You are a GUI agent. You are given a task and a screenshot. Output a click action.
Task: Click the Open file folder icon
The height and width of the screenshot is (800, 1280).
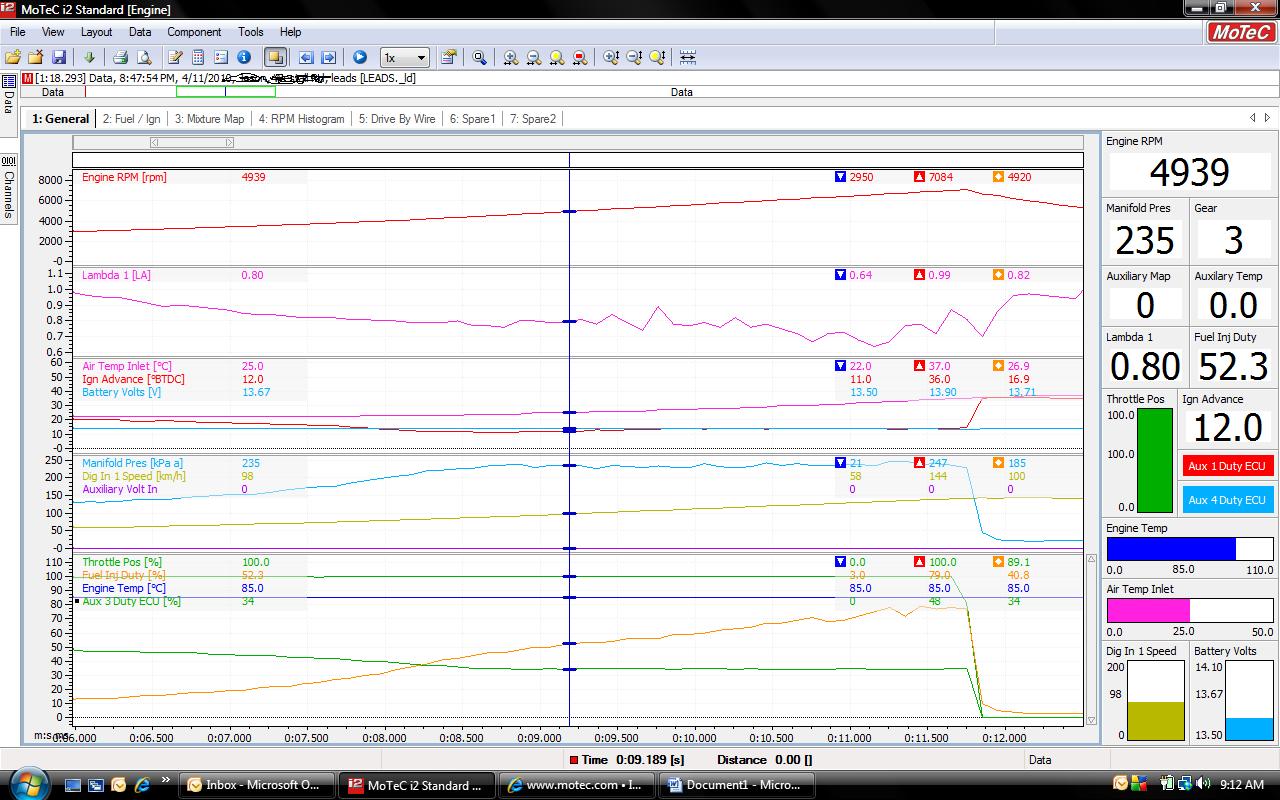13,58
